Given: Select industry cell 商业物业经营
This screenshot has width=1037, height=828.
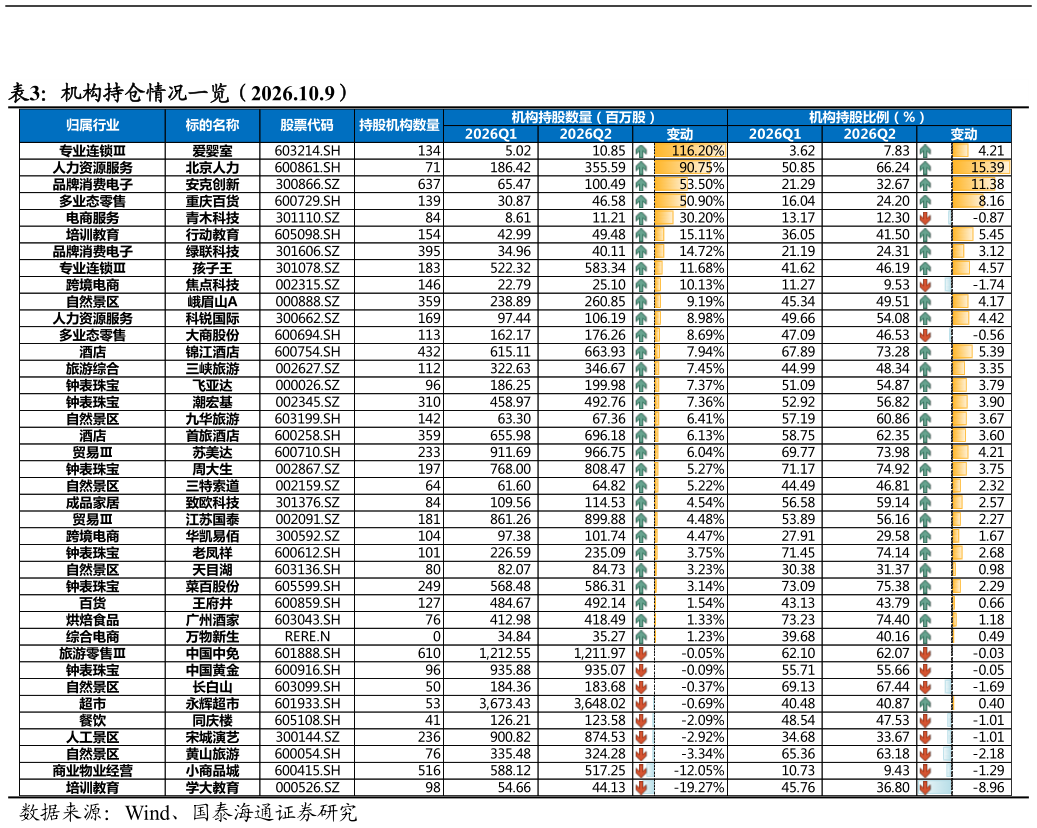Looking at the screenshot, I should coord(93,771).
